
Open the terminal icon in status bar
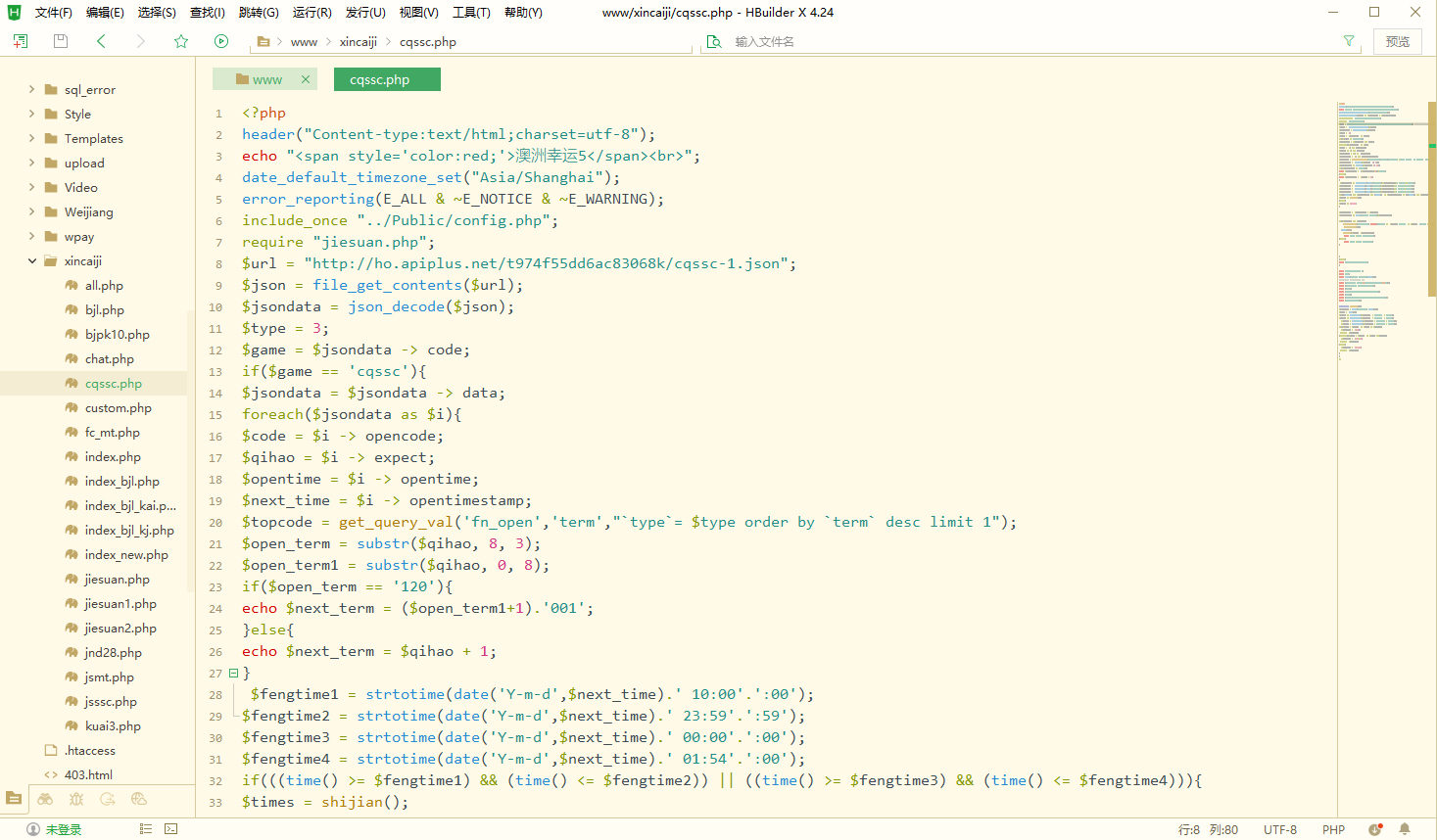click(x=171, y=829)
